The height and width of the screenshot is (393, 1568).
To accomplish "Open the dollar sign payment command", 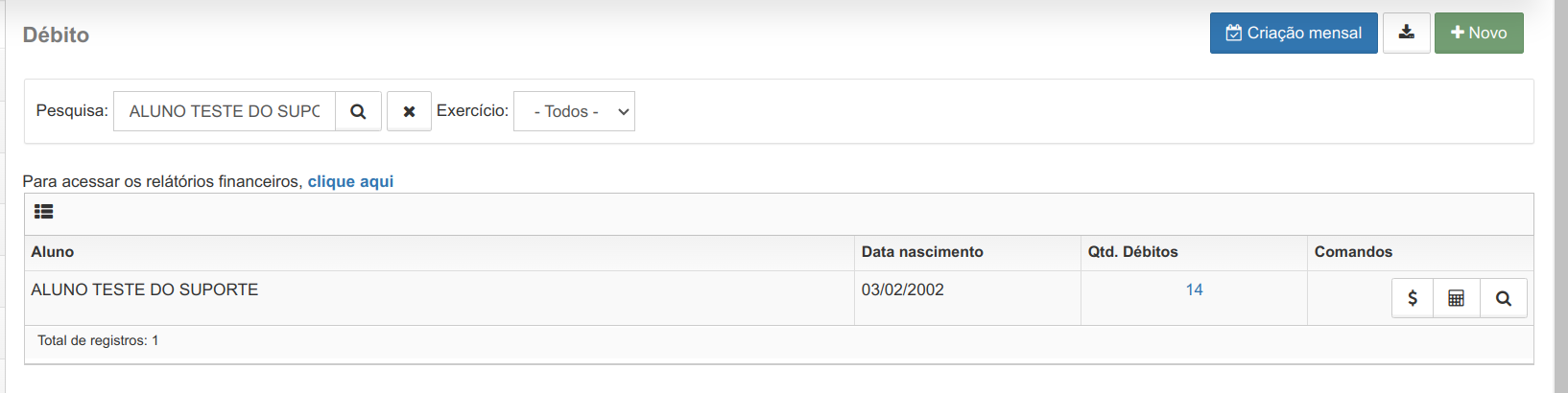I will pos(1413,298).
